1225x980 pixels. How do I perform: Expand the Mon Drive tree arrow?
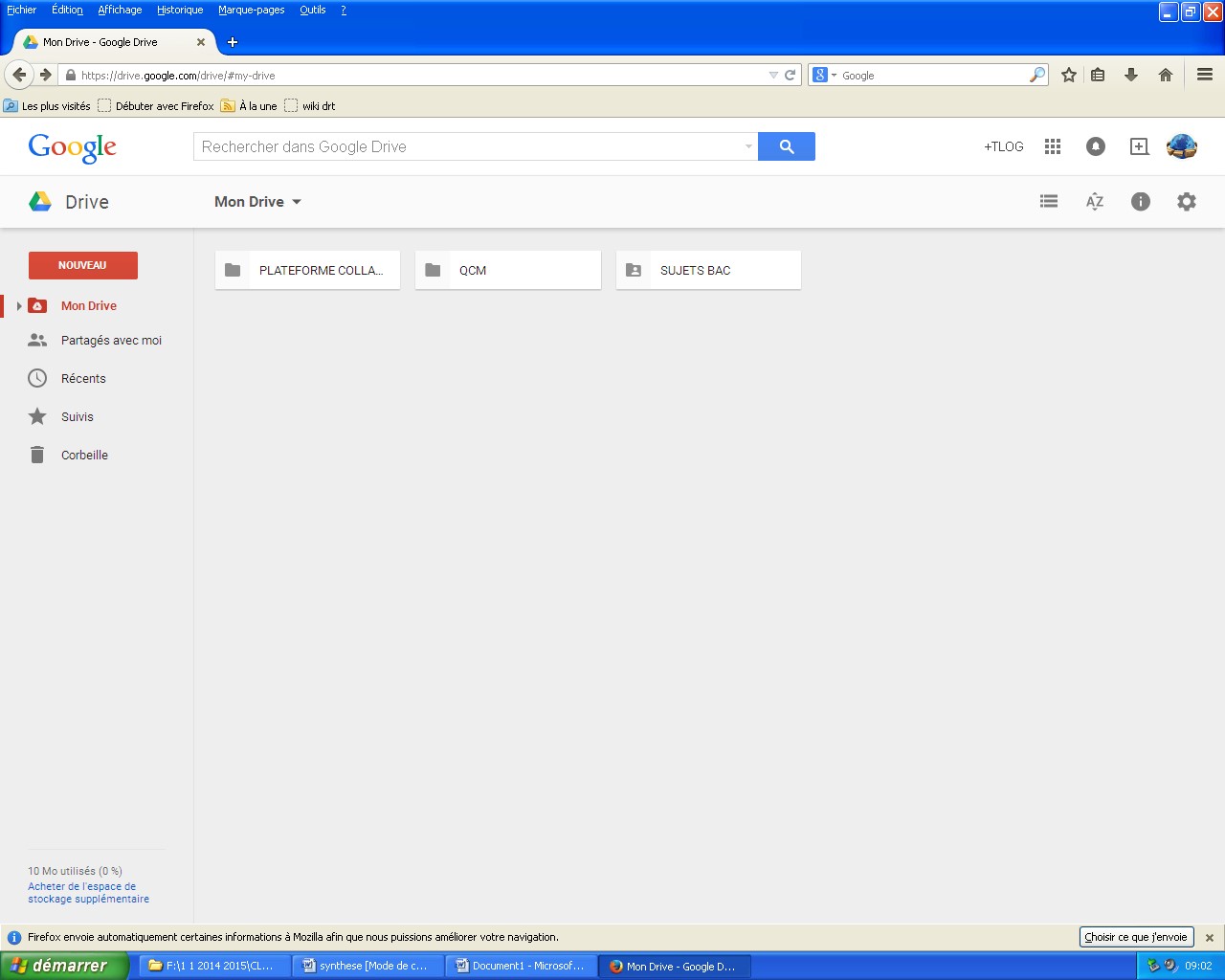19,306
